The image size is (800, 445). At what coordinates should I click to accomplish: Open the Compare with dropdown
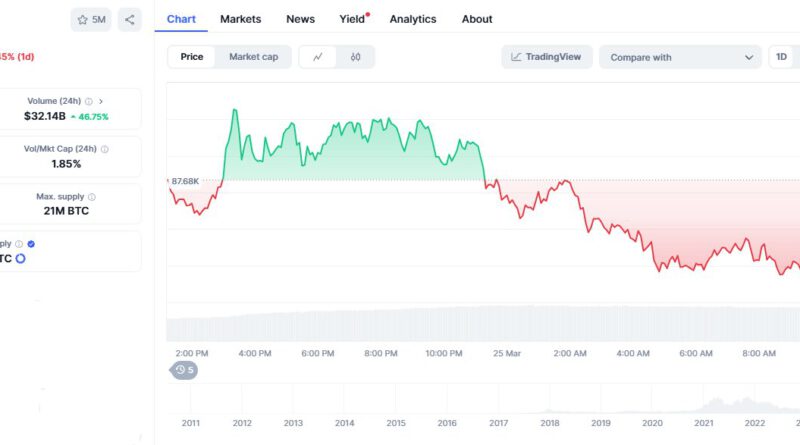[680, 57]
